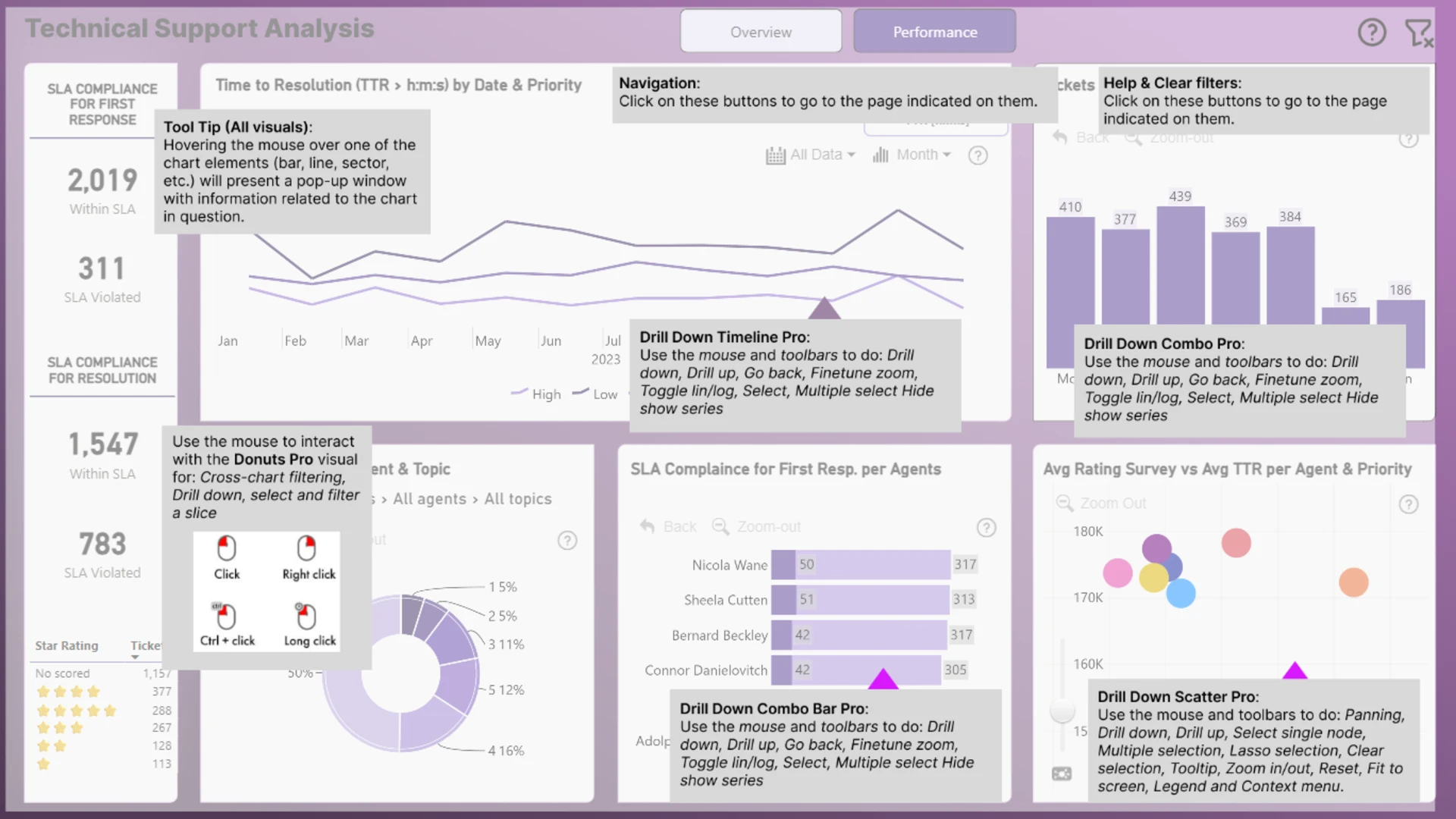The height and width of the screenshot is (819, 1456).
Task: Toggle the Low series in the timeline legend
Action: (x=595, y=394)
